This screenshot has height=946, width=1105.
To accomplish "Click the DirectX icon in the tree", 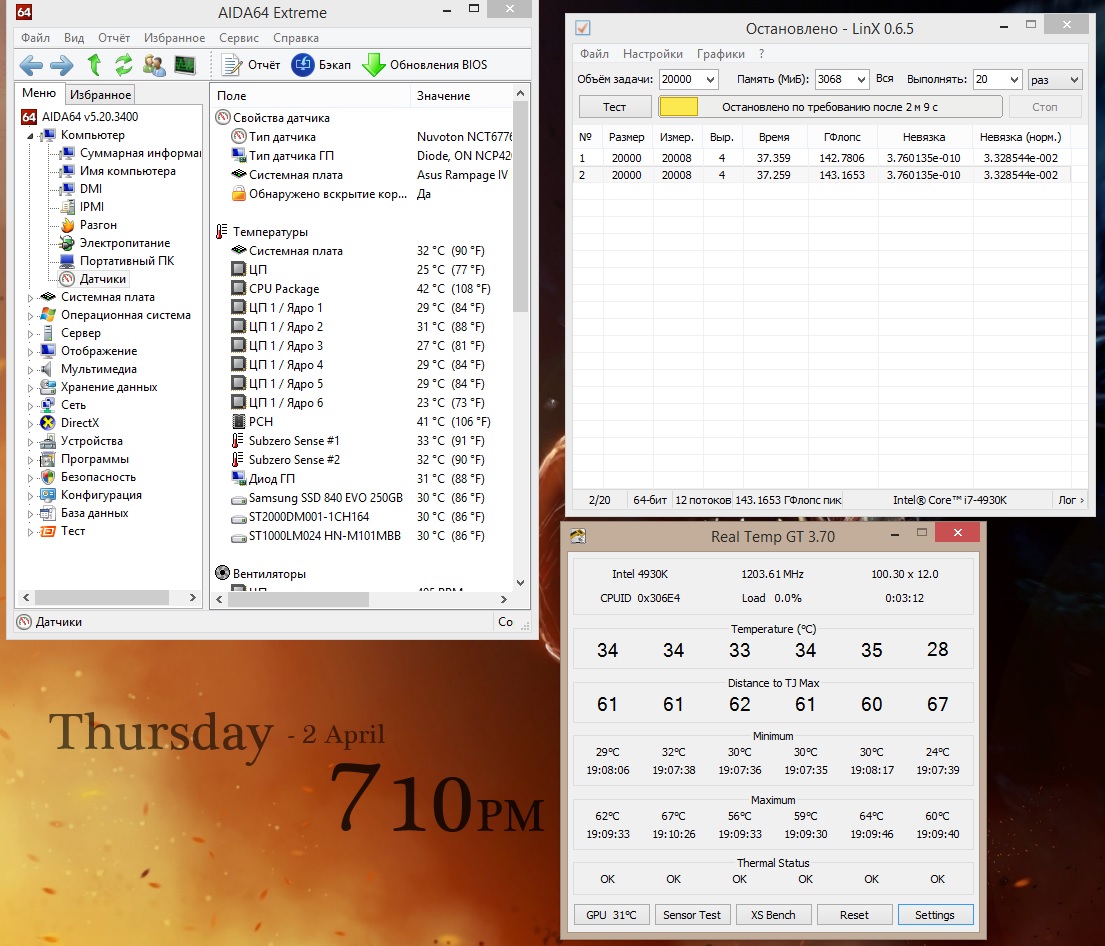I will [48, 423].
